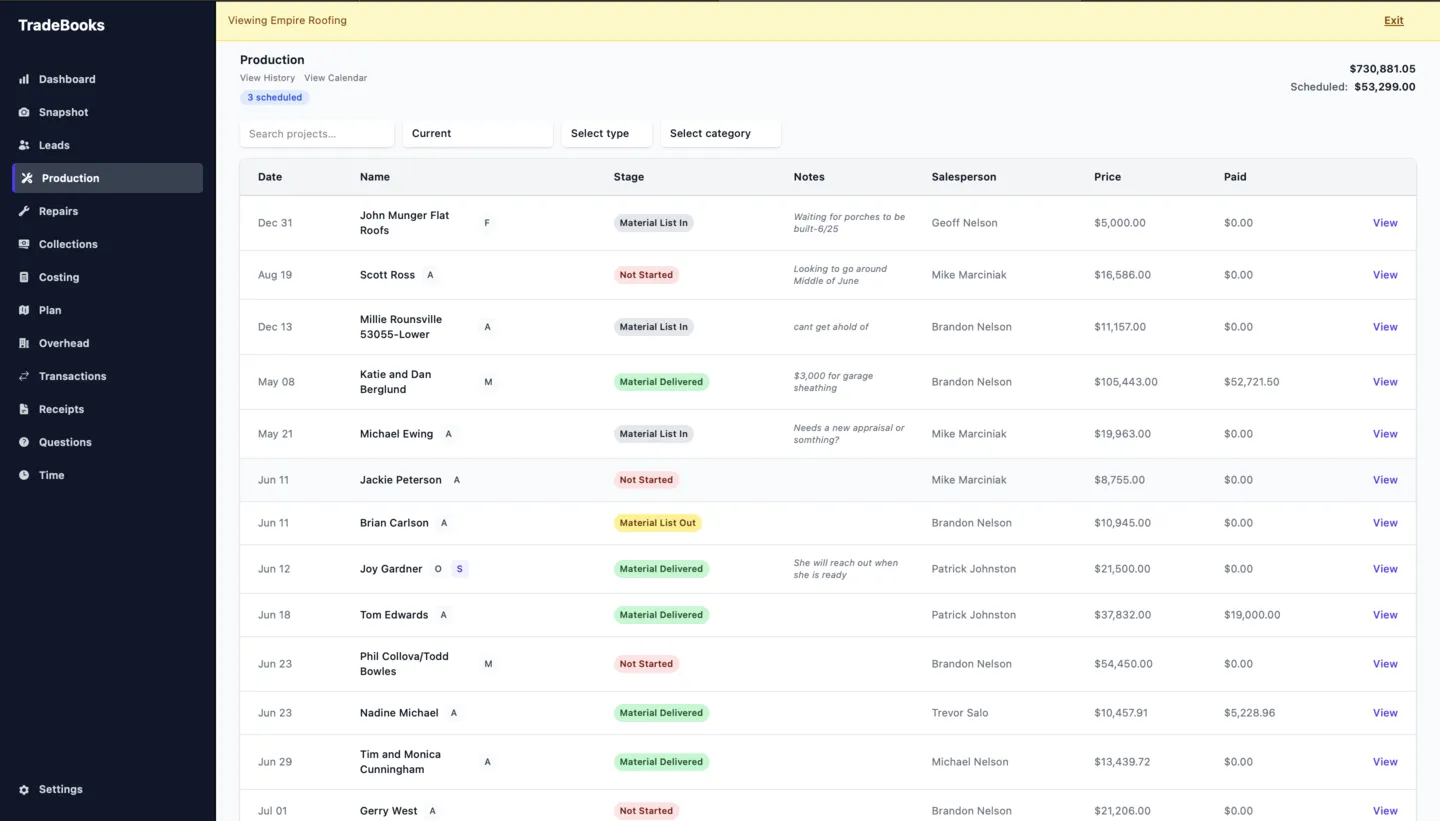Click the 3 scheduled badge
1440x821 pixels.
tap(275, 98)
